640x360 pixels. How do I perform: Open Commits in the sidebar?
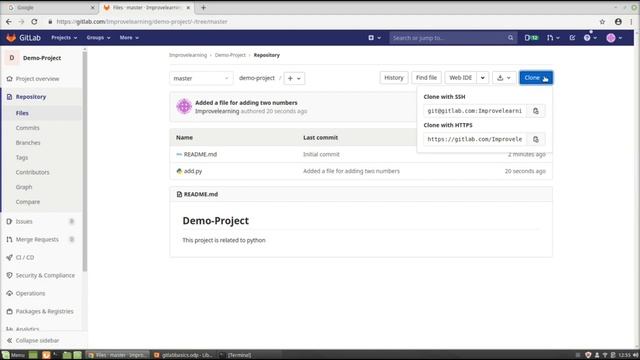pos(27,128)
